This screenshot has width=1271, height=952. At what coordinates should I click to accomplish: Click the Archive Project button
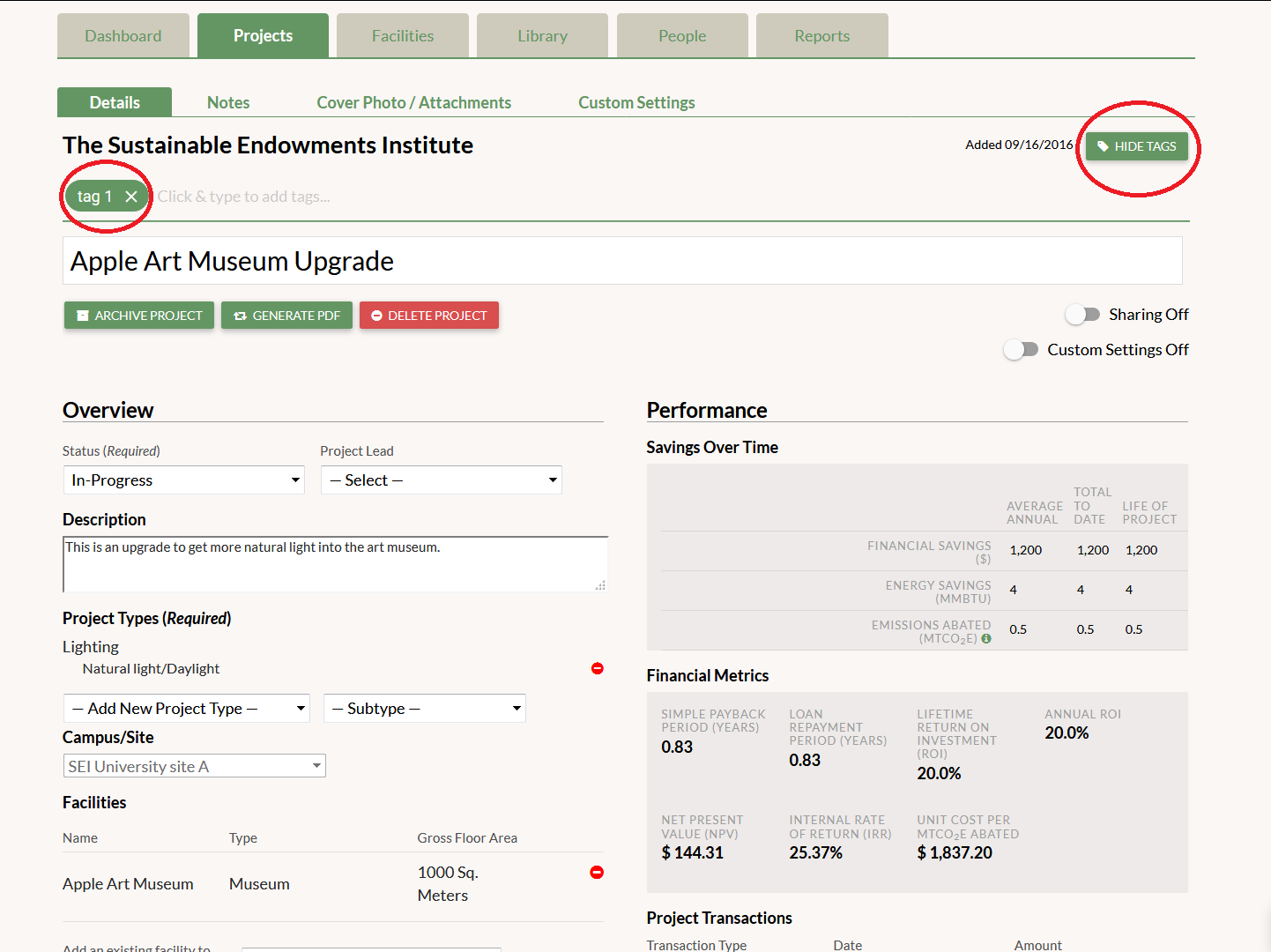coord(139,316)
